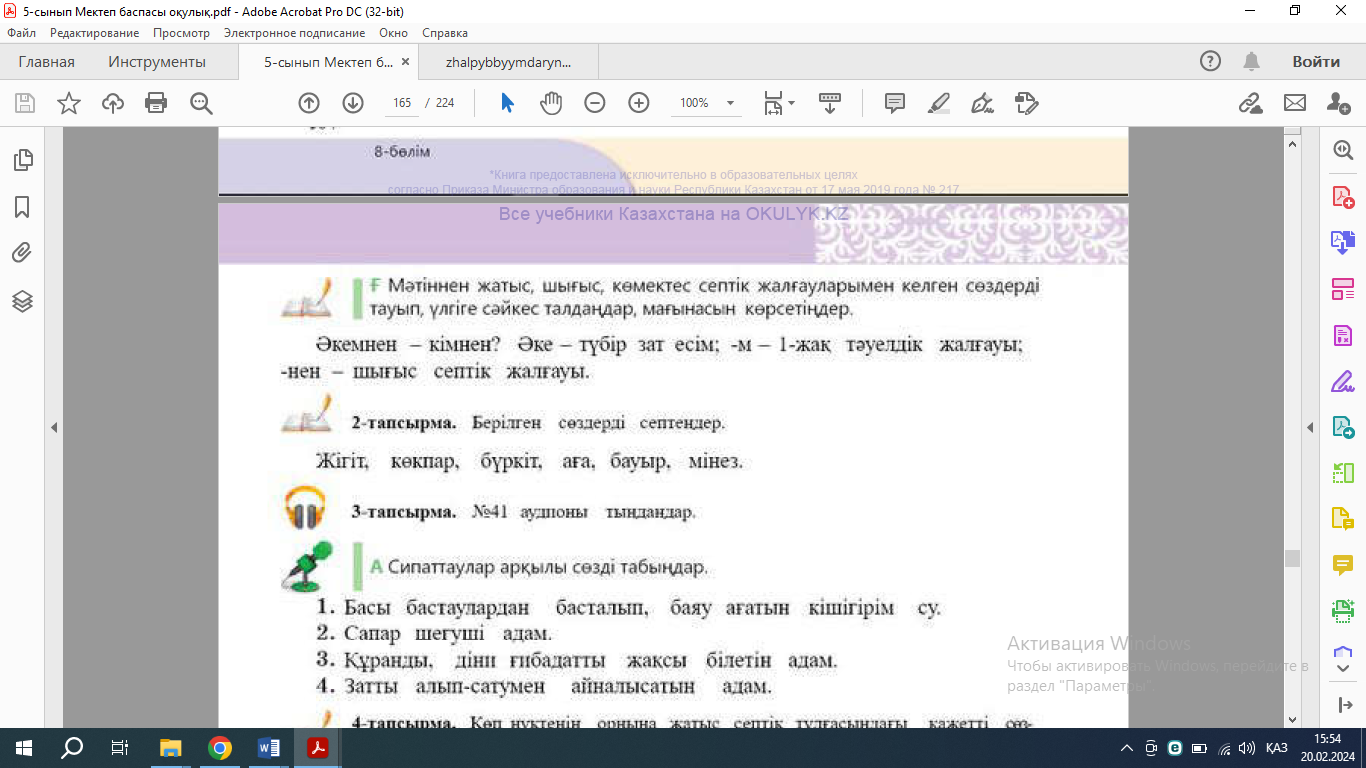The height and width of the screenshot is (768, 1366).
Task: Add a sticky note comment
Action: pyautogui.click(x=895, y=103)
